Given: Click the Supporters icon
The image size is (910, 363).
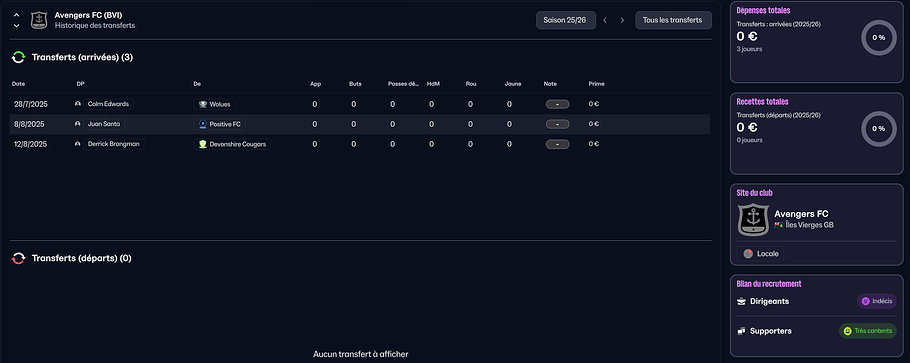Looking at the screenshot, I should pos(741,331).
